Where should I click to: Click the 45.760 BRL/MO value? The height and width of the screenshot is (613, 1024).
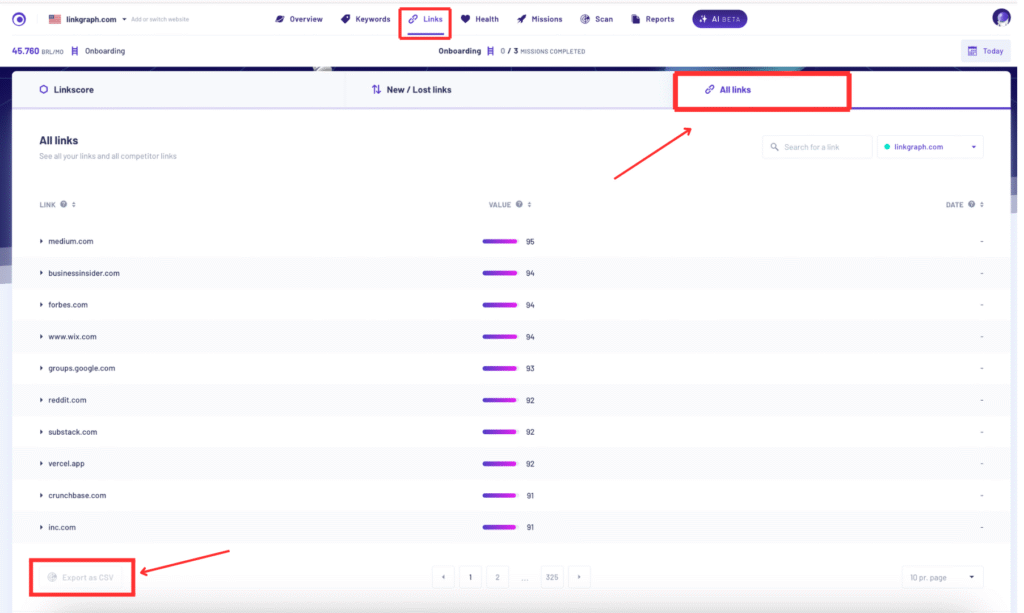pos(38,51)
